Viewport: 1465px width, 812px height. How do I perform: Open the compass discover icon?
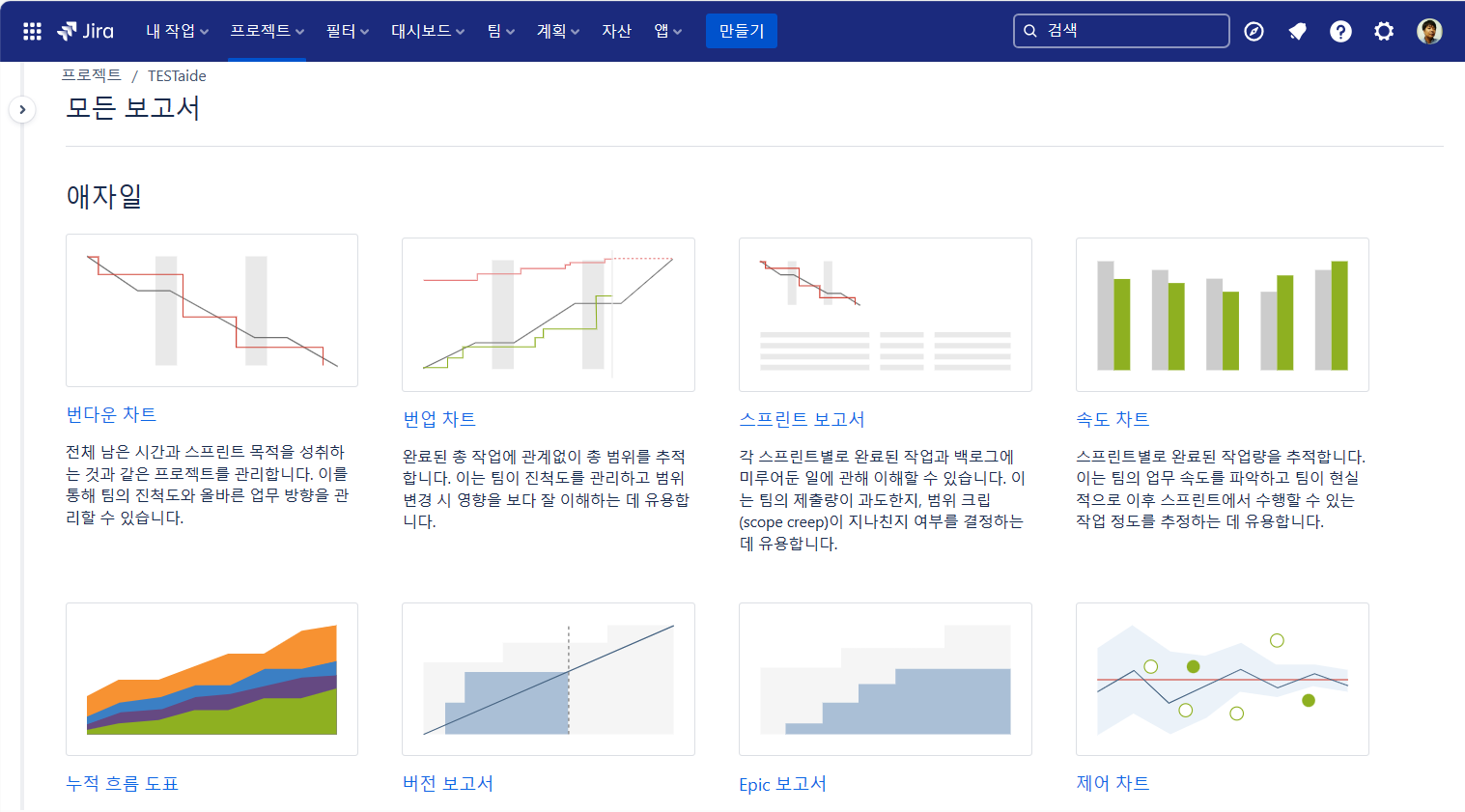tap(1254, 31)
